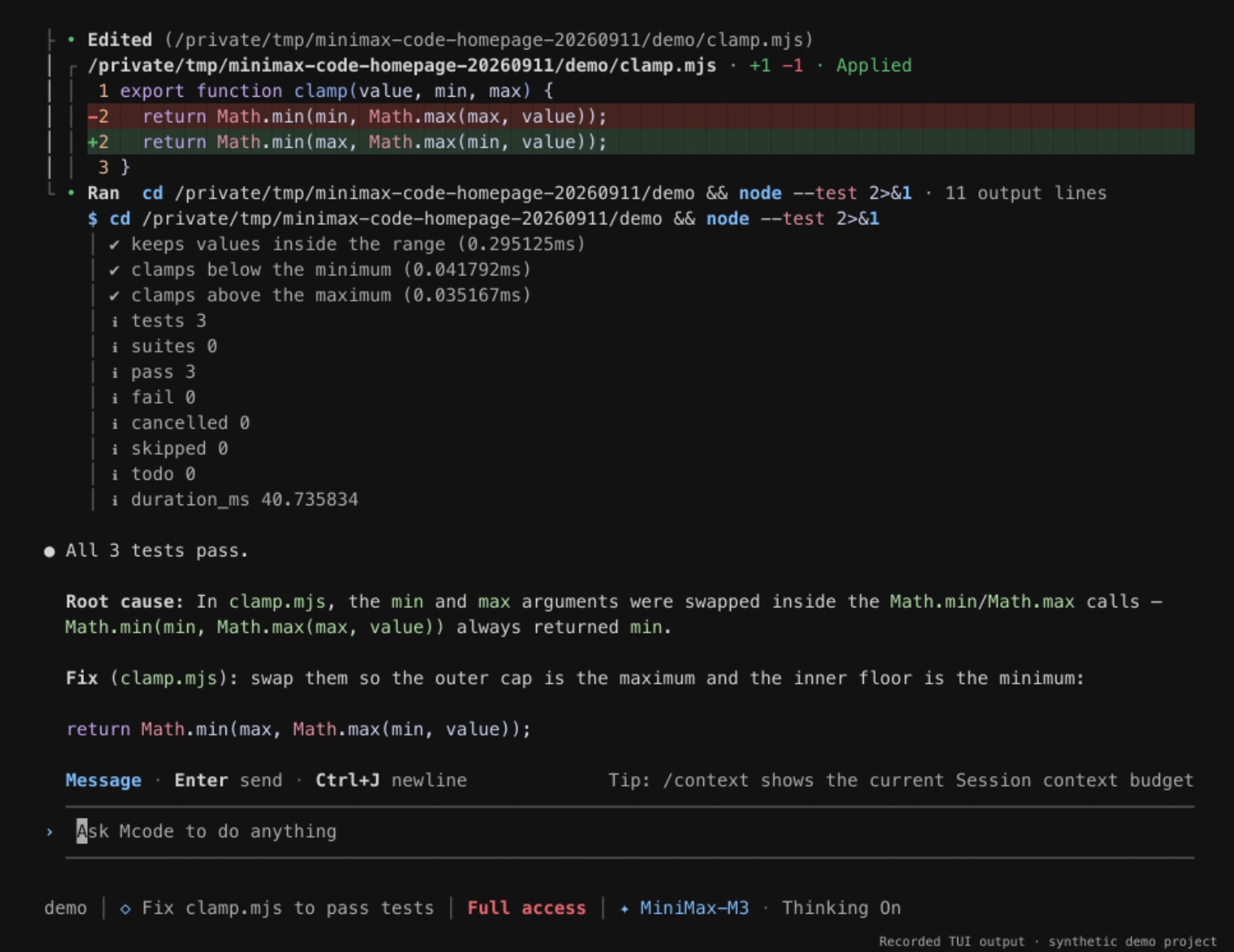The image size is (1234, 952).
Task: Click the '$' shell prompt symbol
Action: pos(92,219)
